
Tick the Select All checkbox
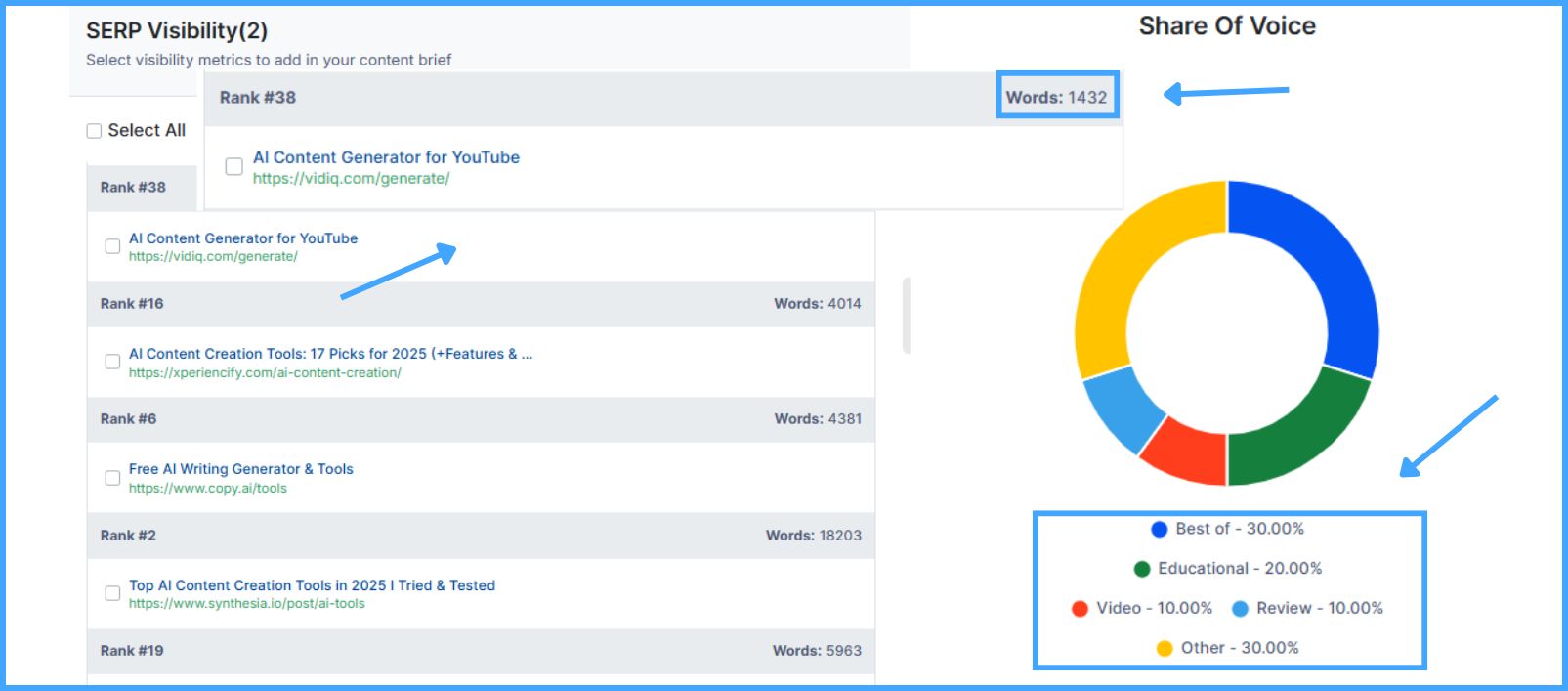pyautogui.click(x=94, y=131)
